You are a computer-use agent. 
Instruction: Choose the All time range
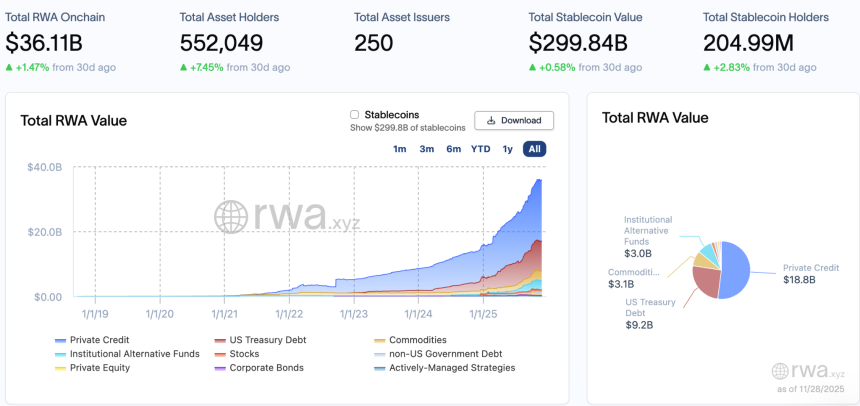(x=535, y=149)
